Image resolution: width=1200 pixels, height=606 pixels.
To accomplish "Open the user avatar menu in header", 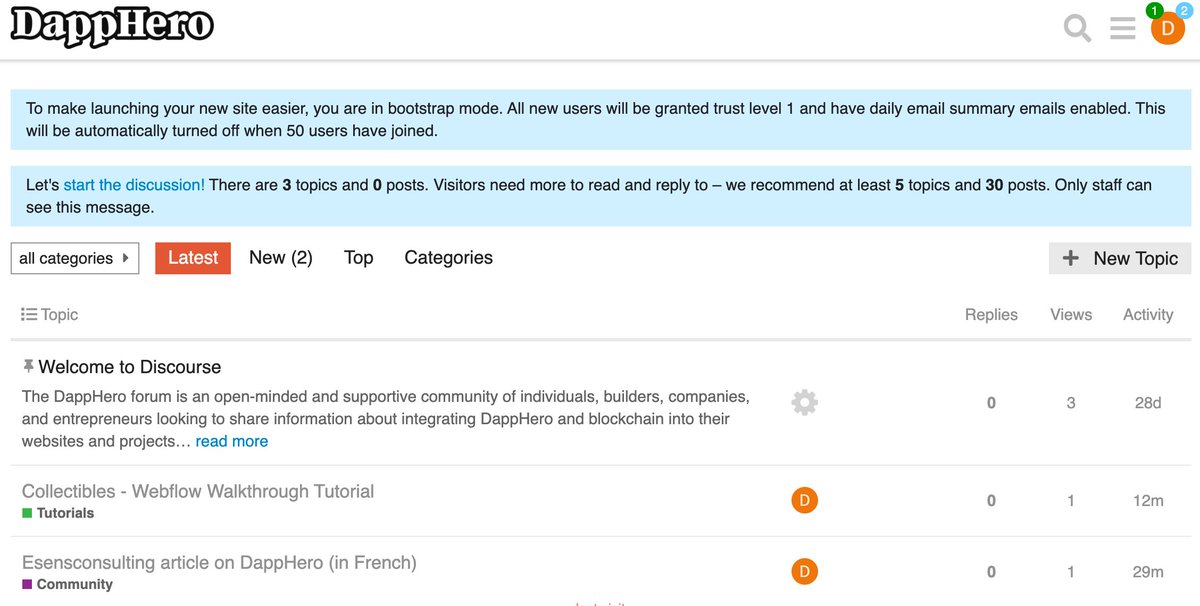I will 1167,29.
